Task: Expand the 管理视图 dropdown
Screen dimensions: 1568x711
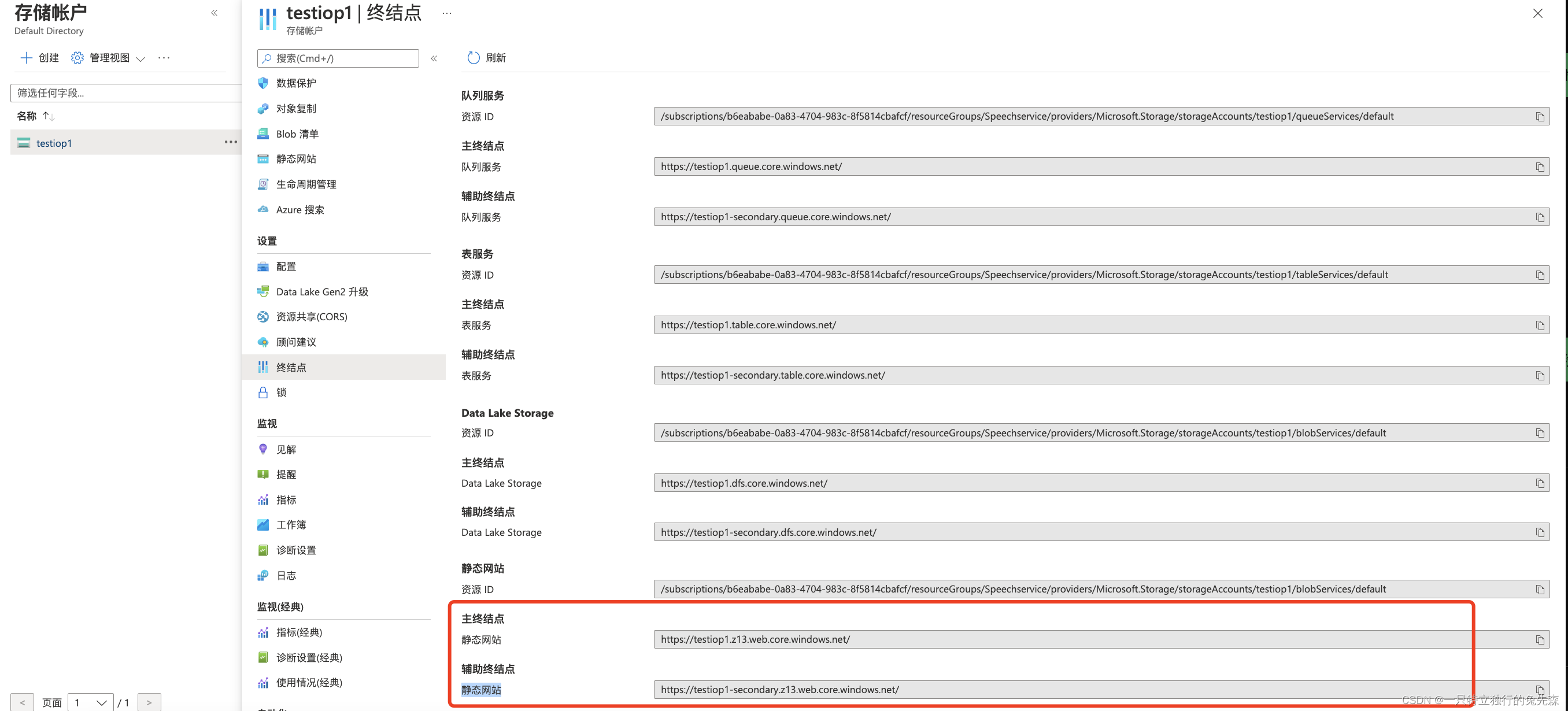Action: 110,58
